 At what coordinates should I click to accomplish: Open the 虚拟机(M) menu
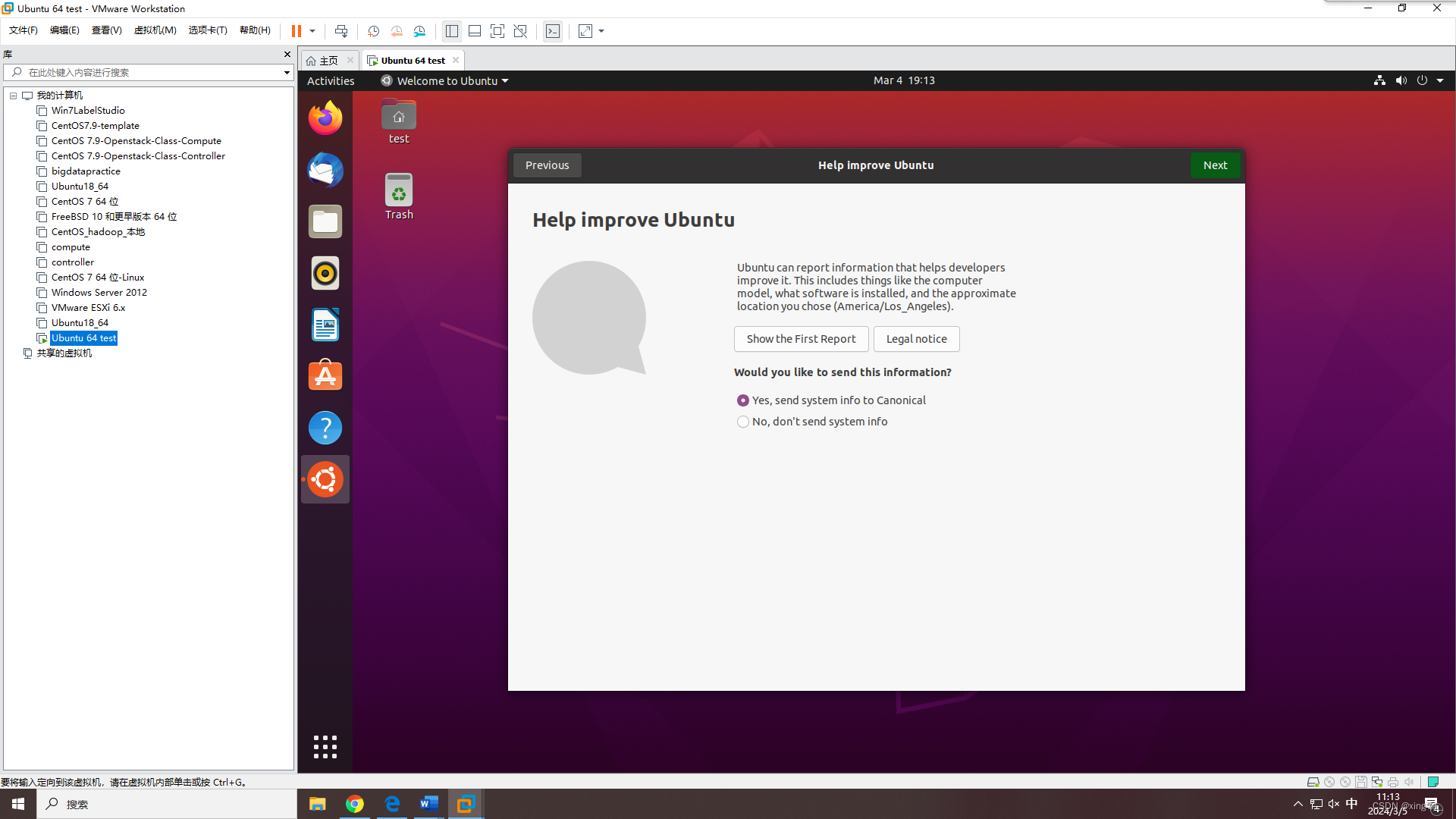click(x=155, y=30)
